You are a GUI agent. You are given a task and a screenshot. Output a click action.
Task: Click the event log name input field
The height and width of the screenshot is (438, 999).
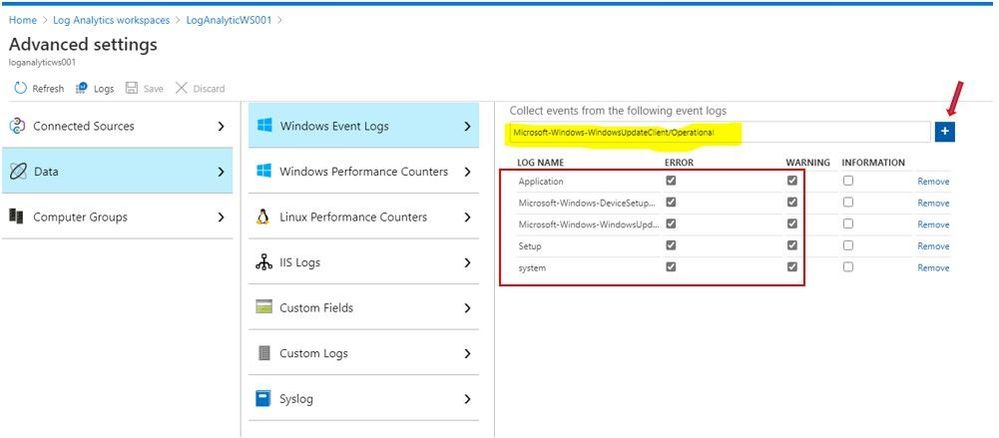click(720, 132)
